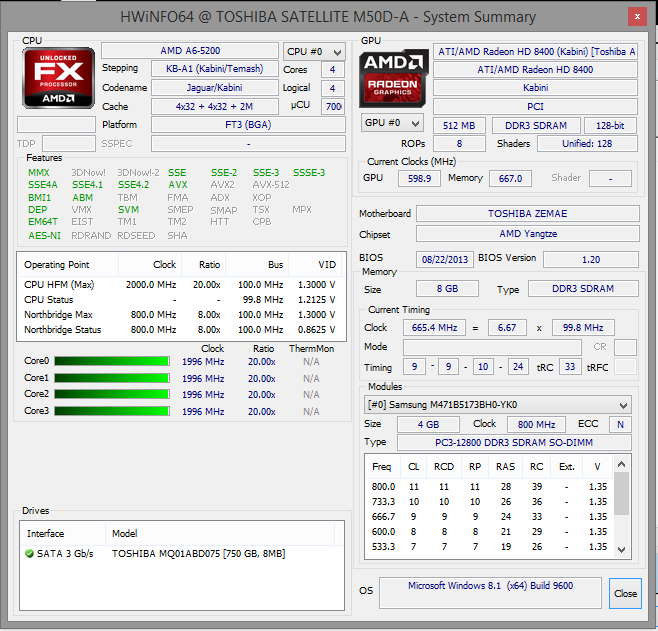658x631 pixels.
Task: Click the memory size 8 GB field
Action: coord(447,289)
